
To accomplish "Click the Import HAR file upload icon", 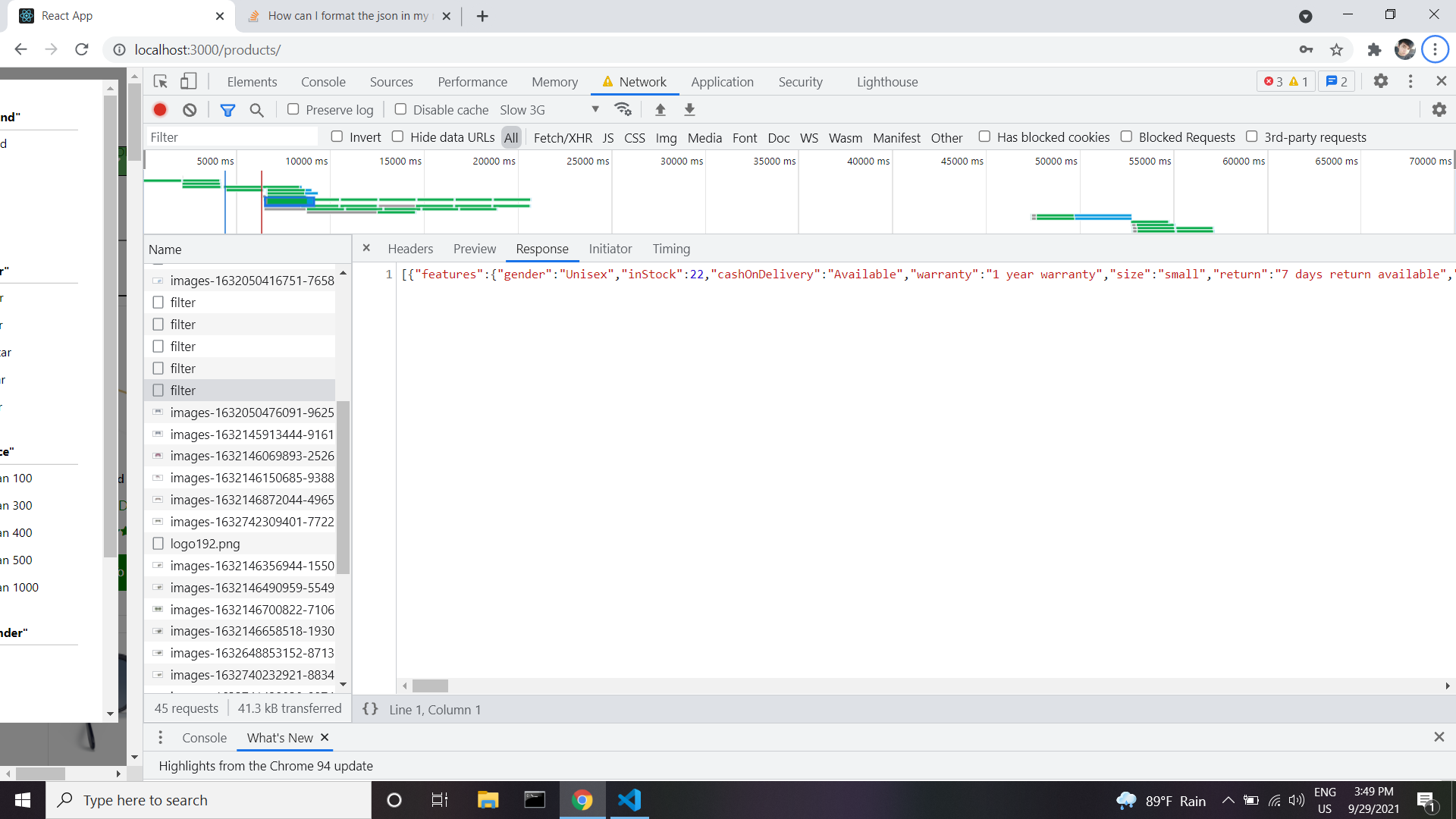I will click(x=661, y=109).
